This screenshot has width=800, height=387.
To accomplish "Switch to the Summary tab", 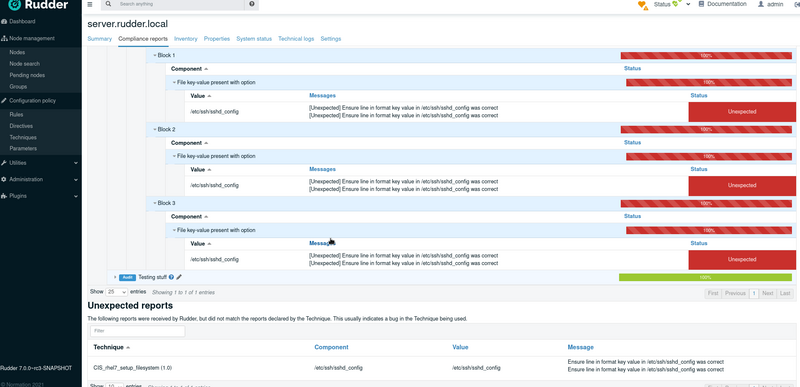I will tap(99, 39).
